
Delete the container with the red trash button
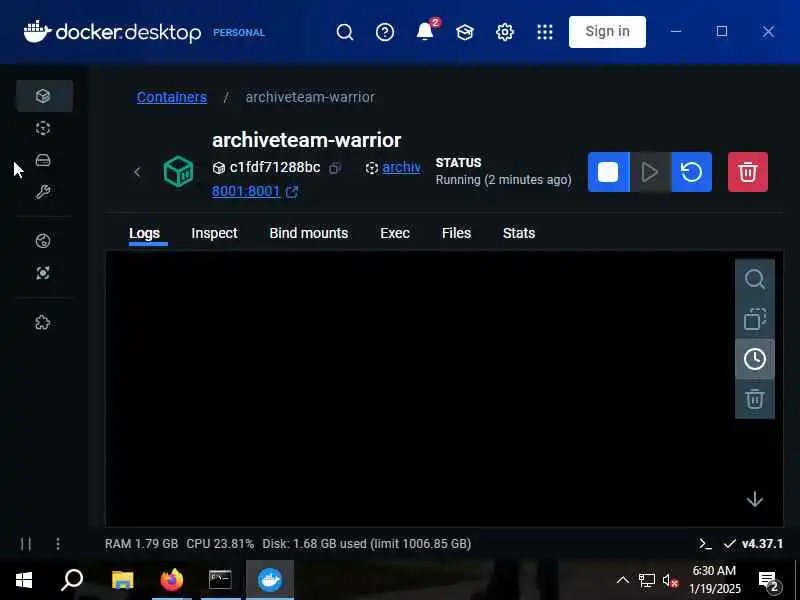coord(748,172)
